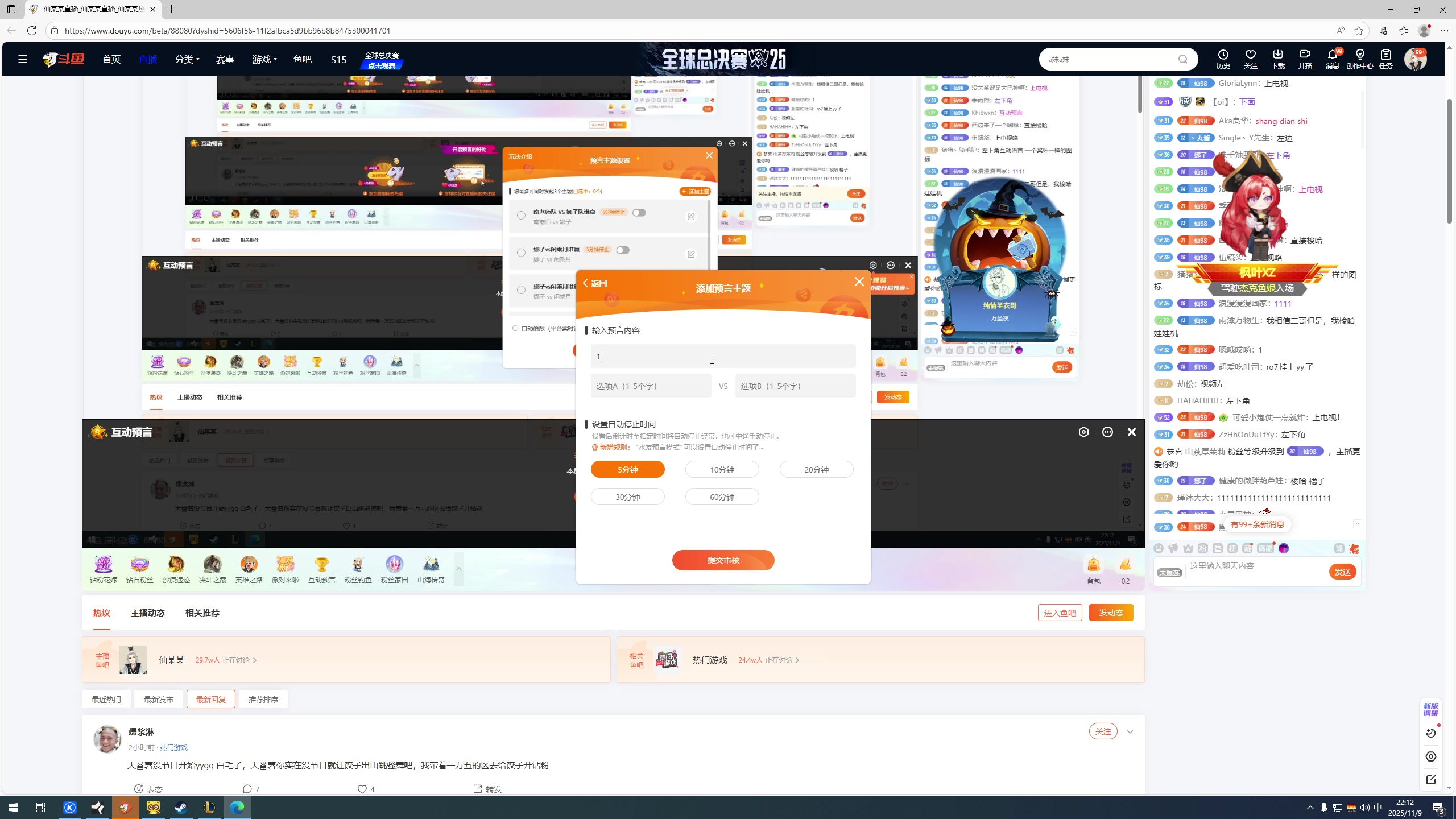Switch to the 主播动态 tab
The image size is (1456, 819).
[147, 613]
